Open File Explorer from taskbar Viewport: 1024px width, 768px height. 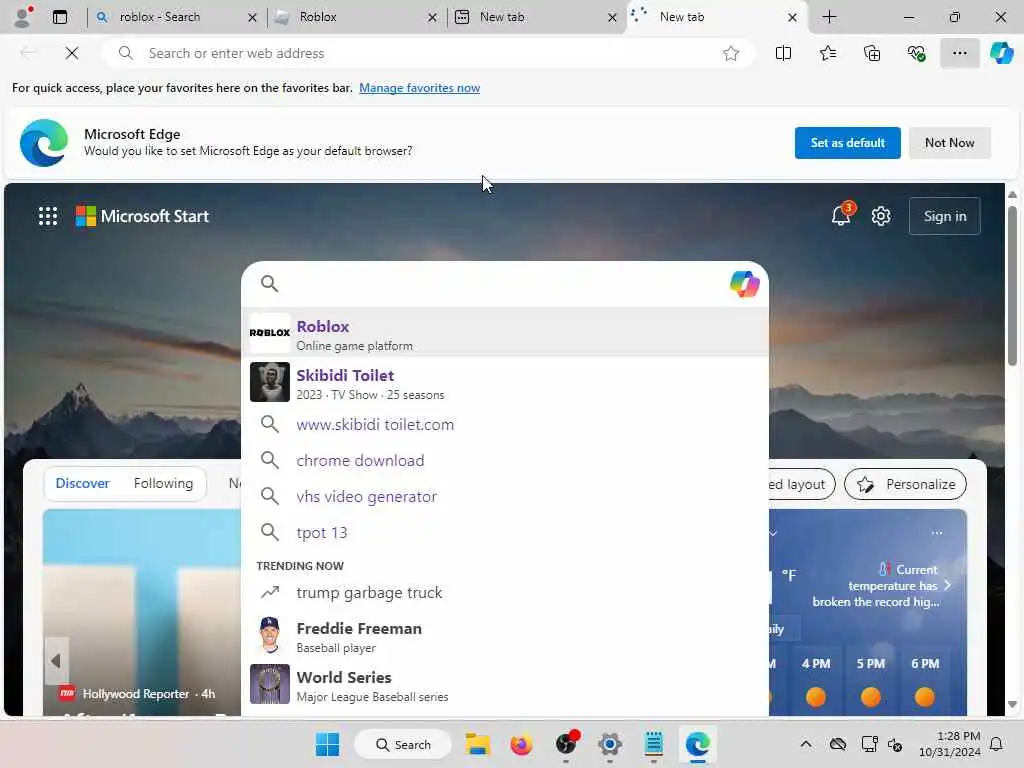tap(477, 744)
